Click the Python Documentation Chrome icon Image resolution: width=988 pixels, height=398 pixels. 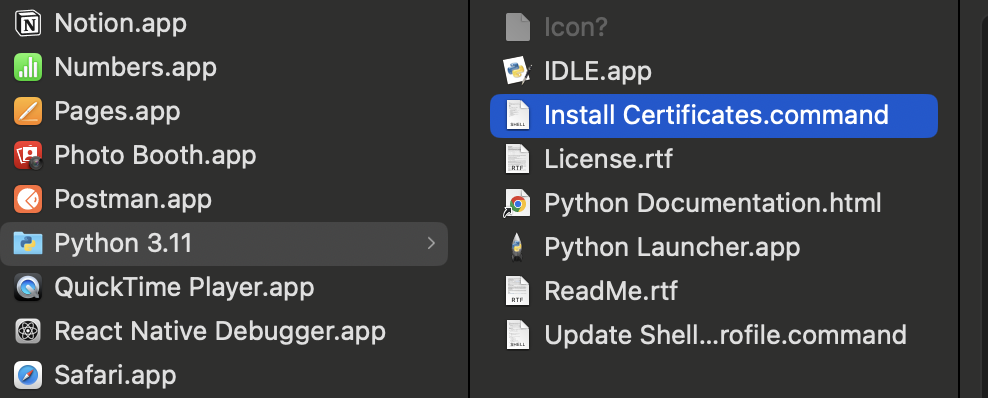click(x=517, y=203)
